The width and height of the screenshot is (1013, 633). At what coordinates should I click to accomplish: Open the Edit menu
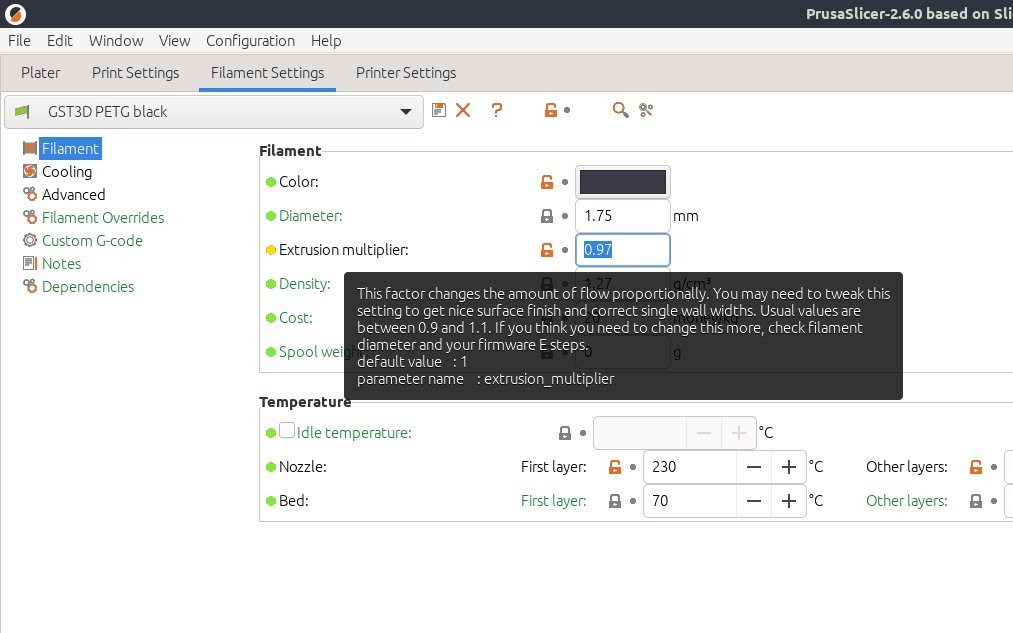click(59, 41)
